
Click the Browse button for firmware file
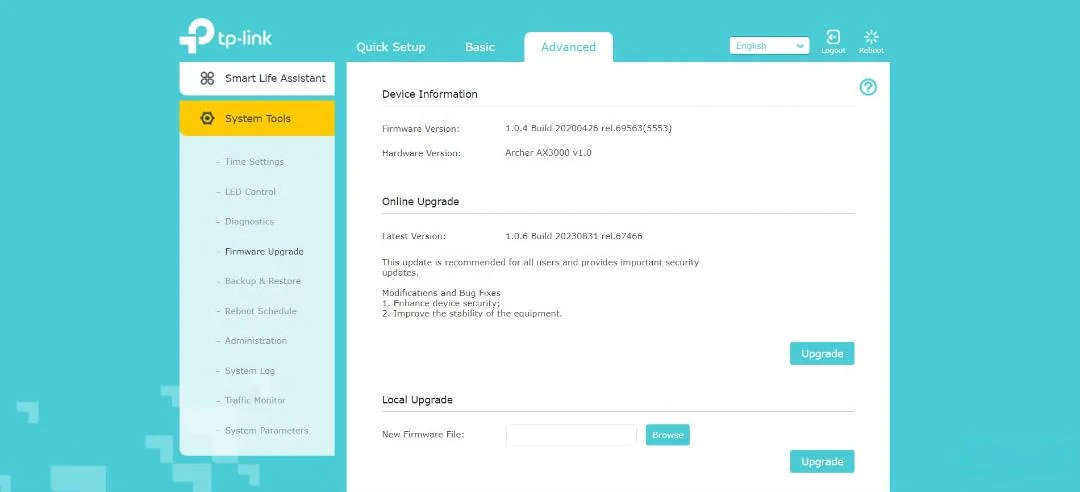tap(667, 435)
